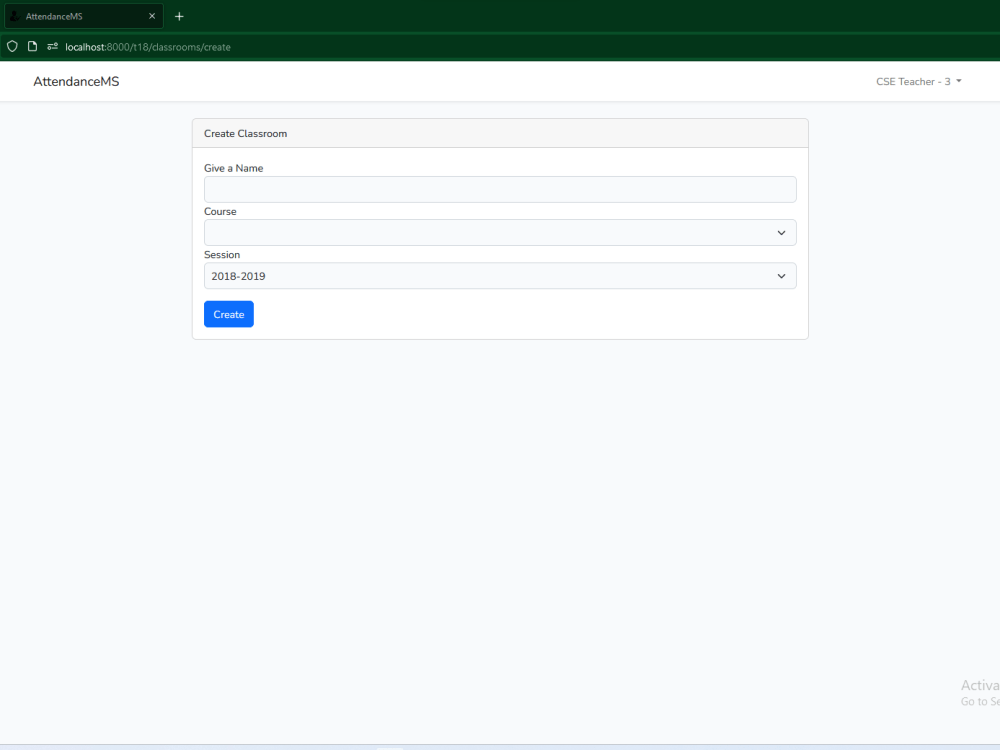
Task: Open the CSE Teacher - 3 account menu
Action: [x=917, y=81]
